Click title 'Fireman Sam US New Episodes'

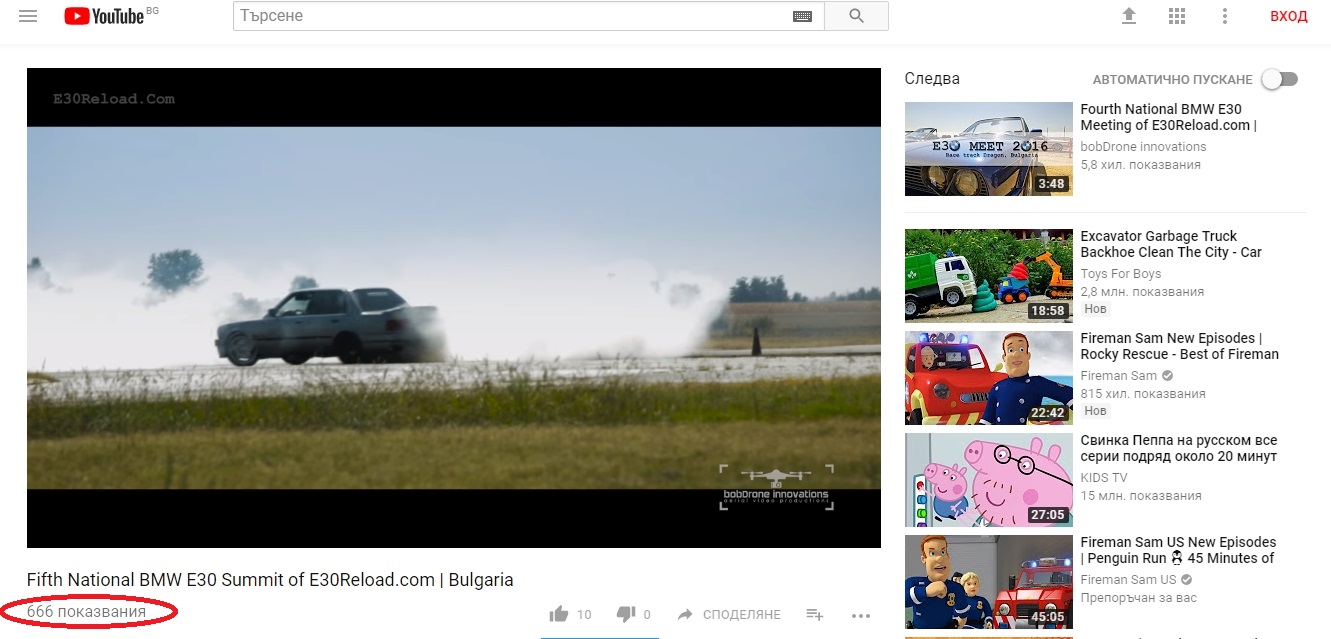click(1178, 550)
